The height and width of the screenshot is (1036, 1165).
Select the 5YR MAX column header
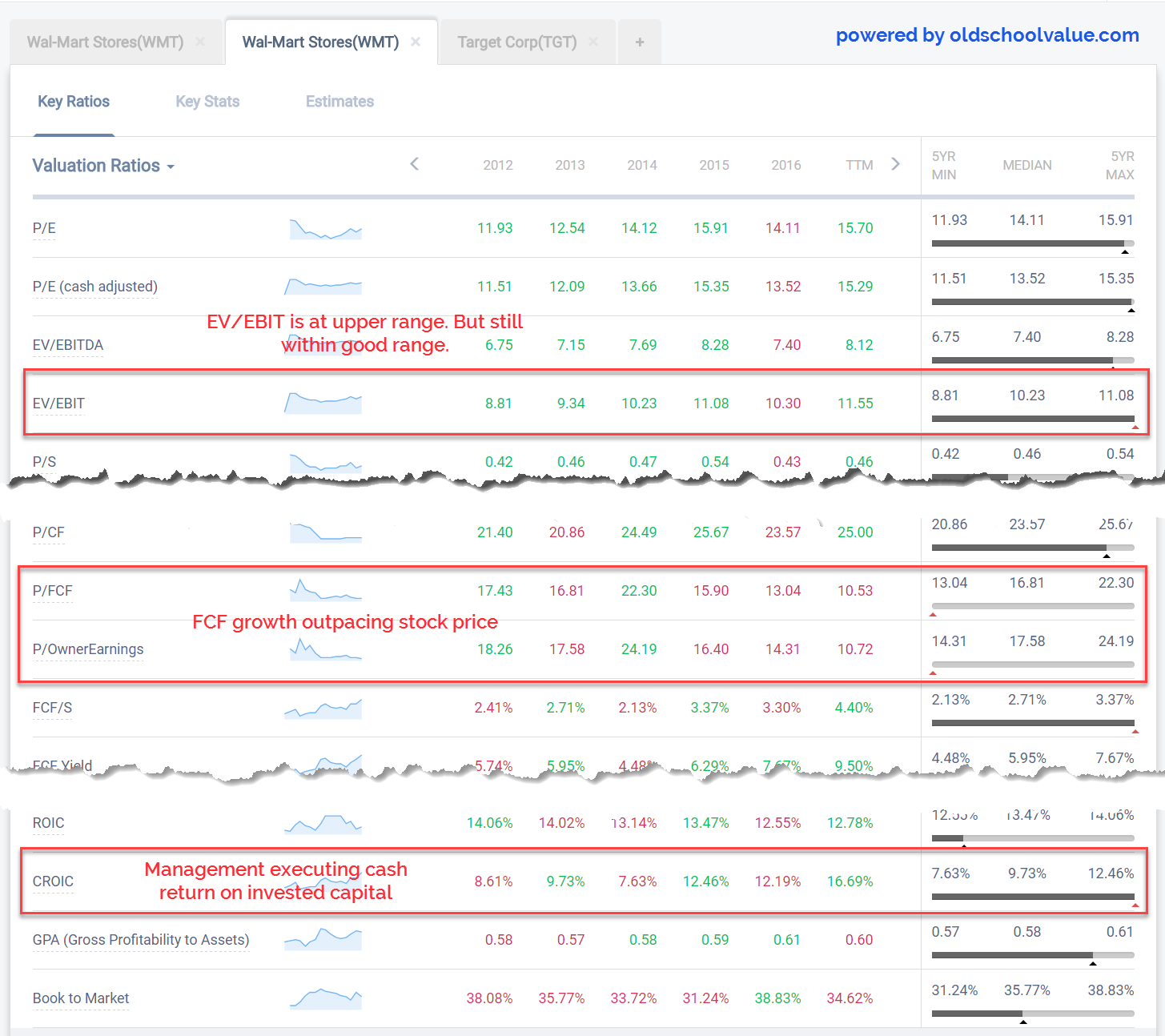pos(1121,166)
